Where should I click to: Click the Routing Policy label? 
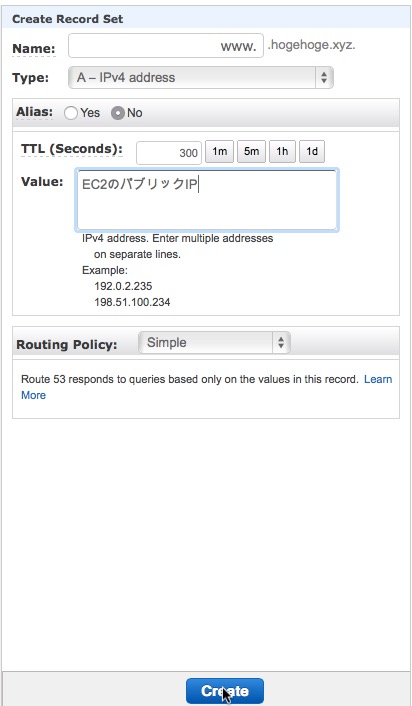coord(67,345)
